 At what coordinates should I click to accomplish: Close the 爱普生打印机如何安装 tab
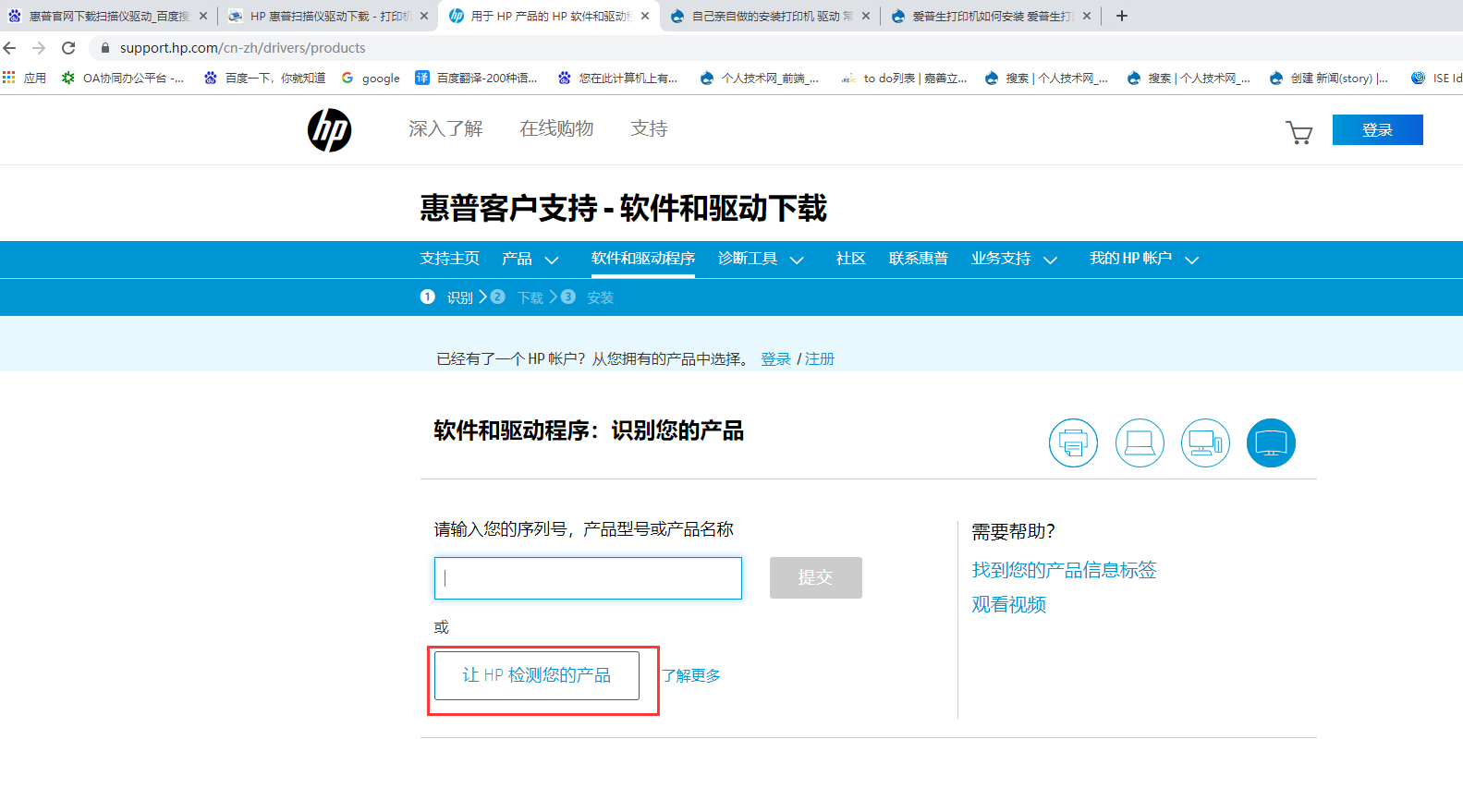pyautogui.click(x=1087, y=16)
